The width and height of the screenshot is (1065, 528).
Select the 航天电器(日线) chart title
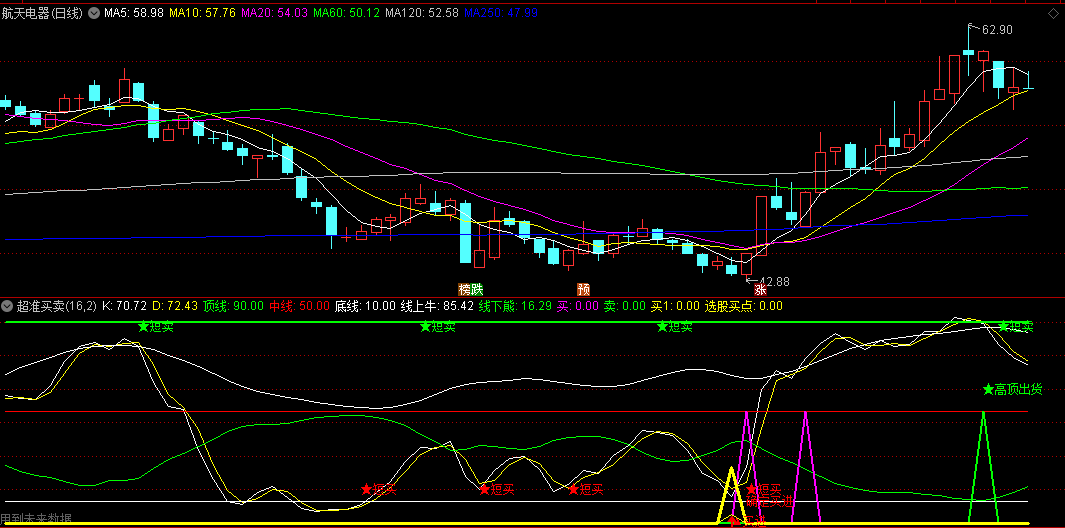point(43,13)
